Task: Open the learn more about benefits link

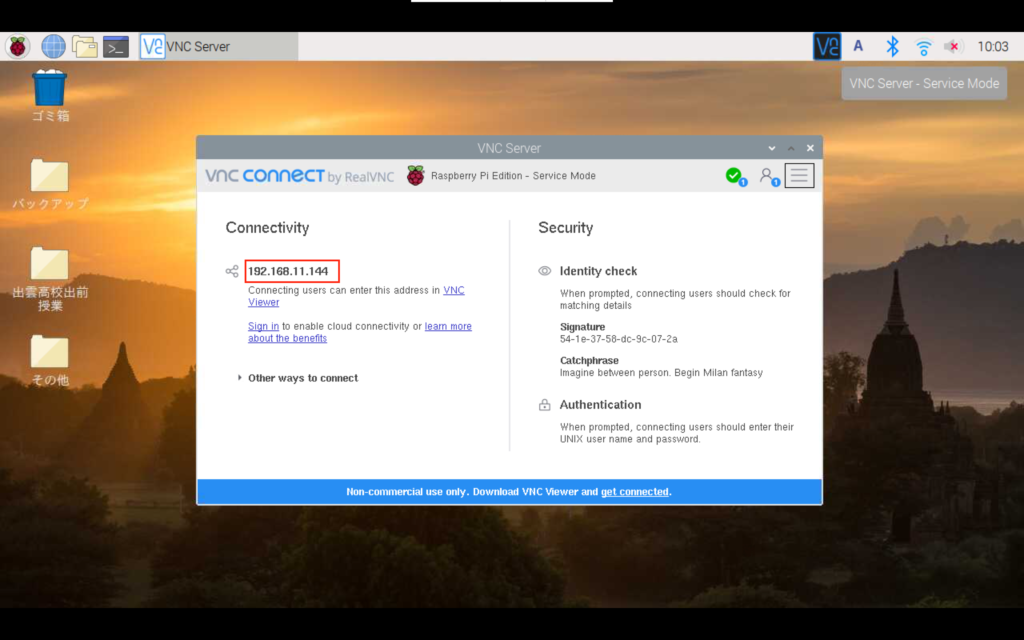Action: pos(447,326)
